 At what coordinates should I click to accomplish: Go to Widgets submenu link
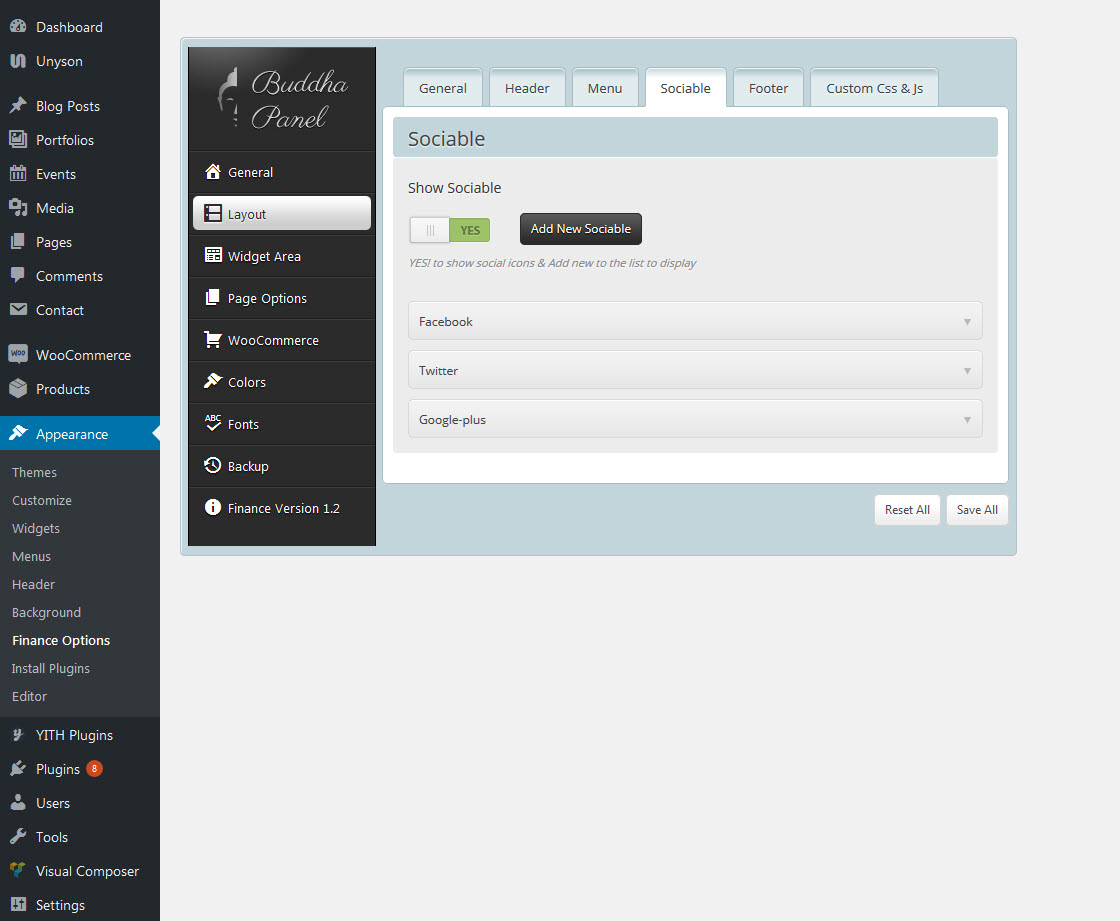(x=36, y=528)
